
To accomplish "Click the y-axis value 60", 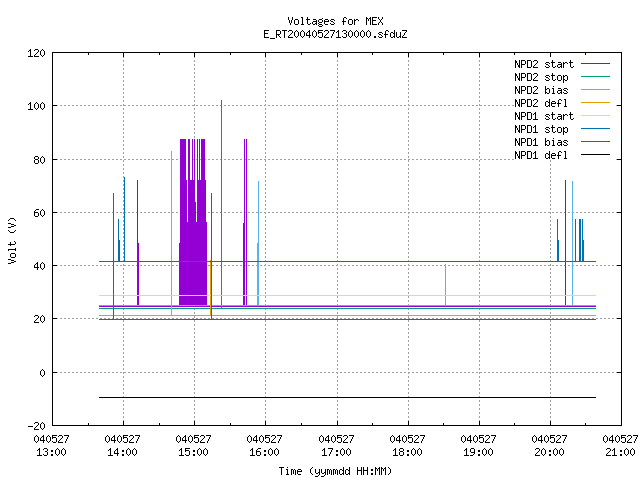I will [39, 213].
